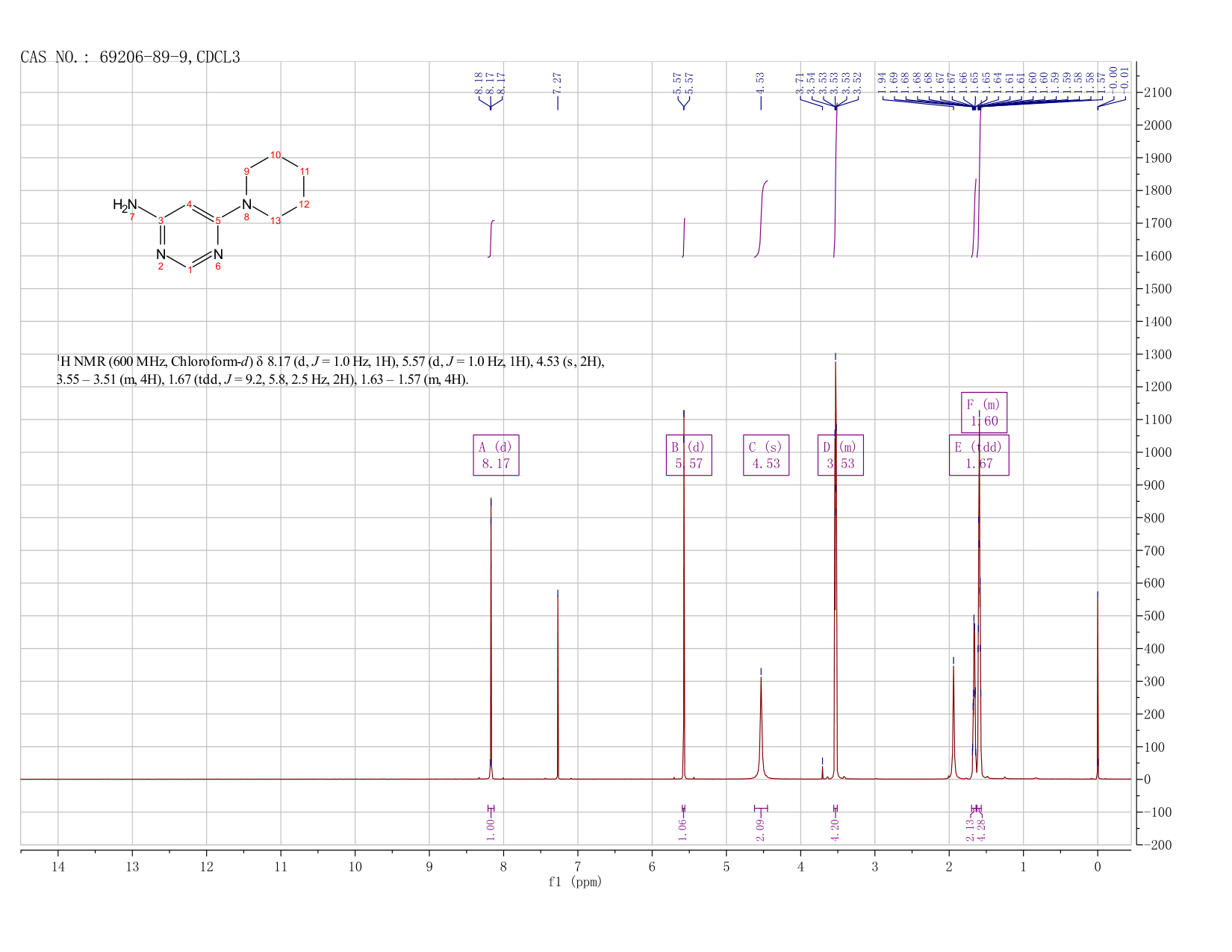Viewport: 1232px width, 952px height.
Task: Click y-axis tick label 1000
Action: (1157, 452)
